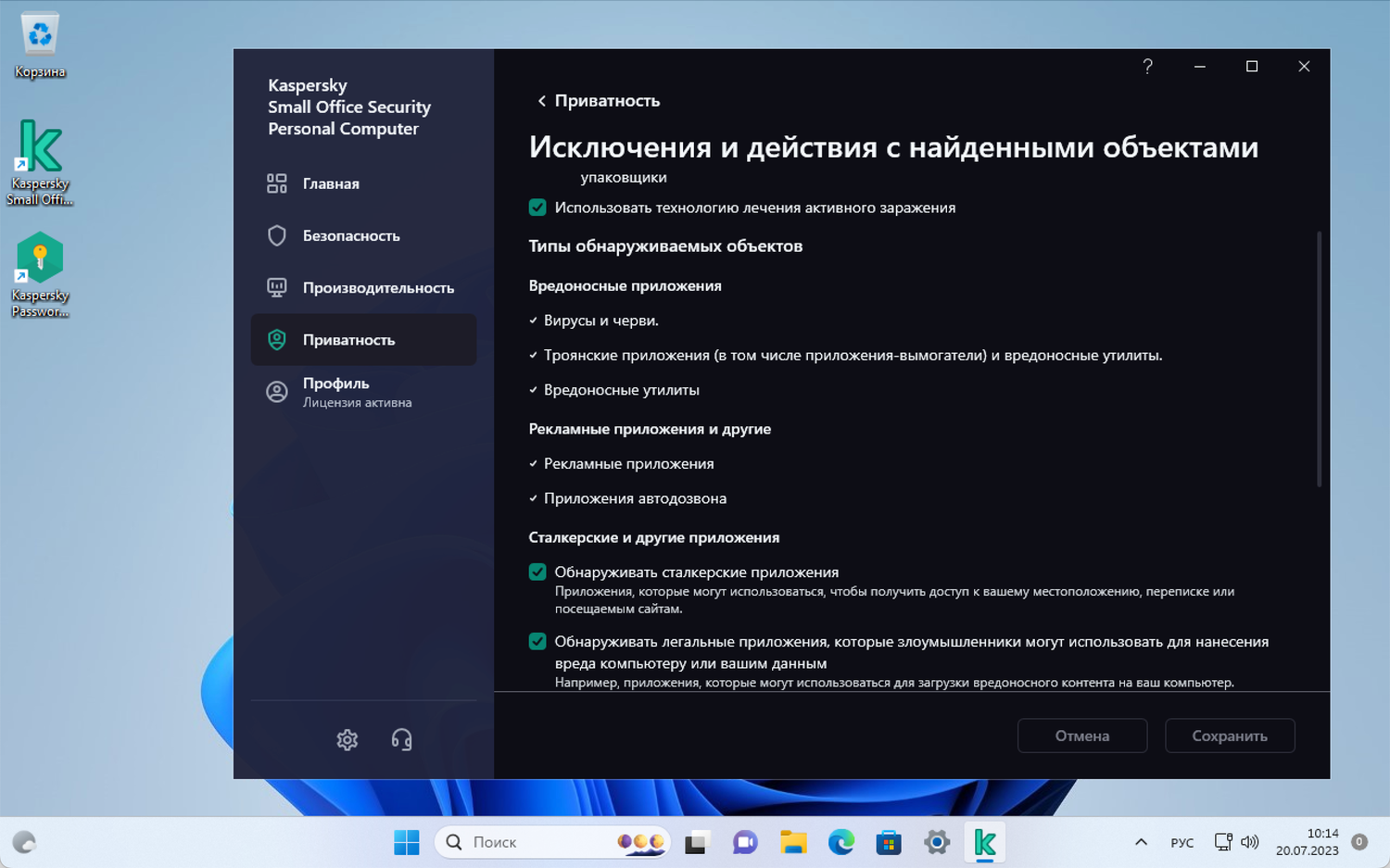Screen dimensions: 1390x868
Task: Launch Microsoft Edge from the taskbar
Action: click(841, 842)
